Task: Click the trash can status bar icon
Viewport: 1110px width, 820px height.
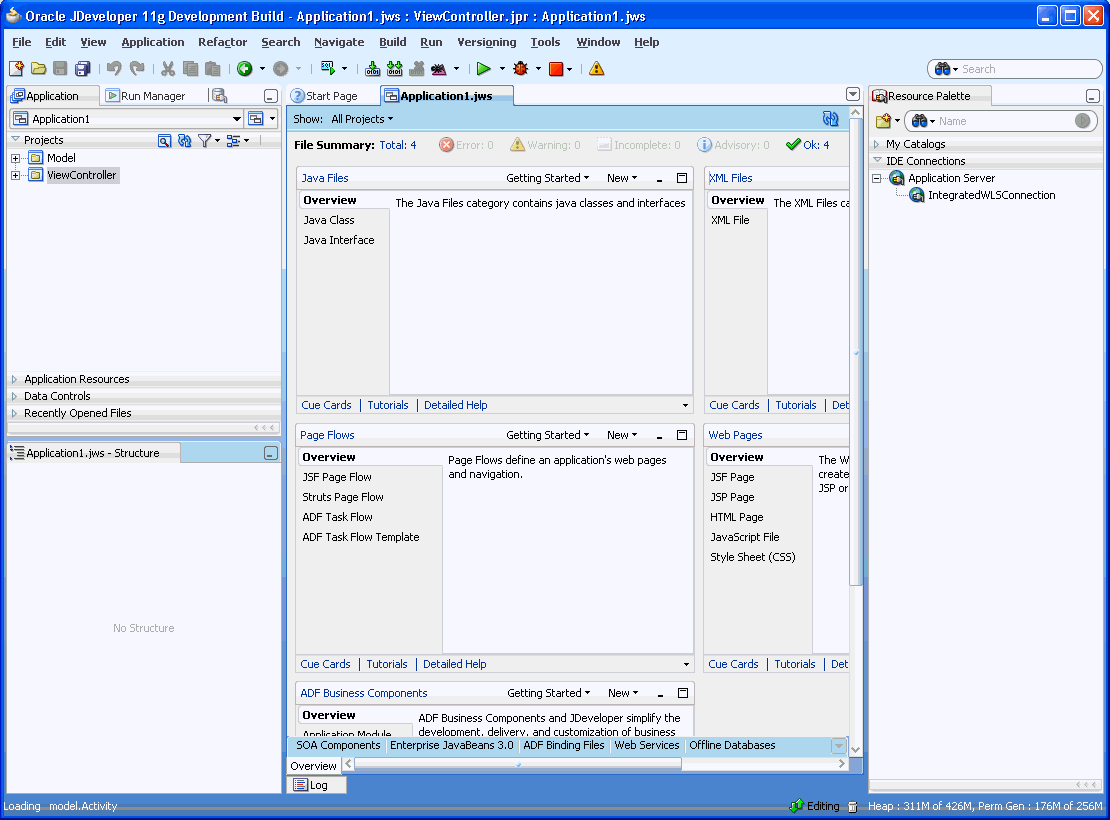Action: [x=852, y=807]
